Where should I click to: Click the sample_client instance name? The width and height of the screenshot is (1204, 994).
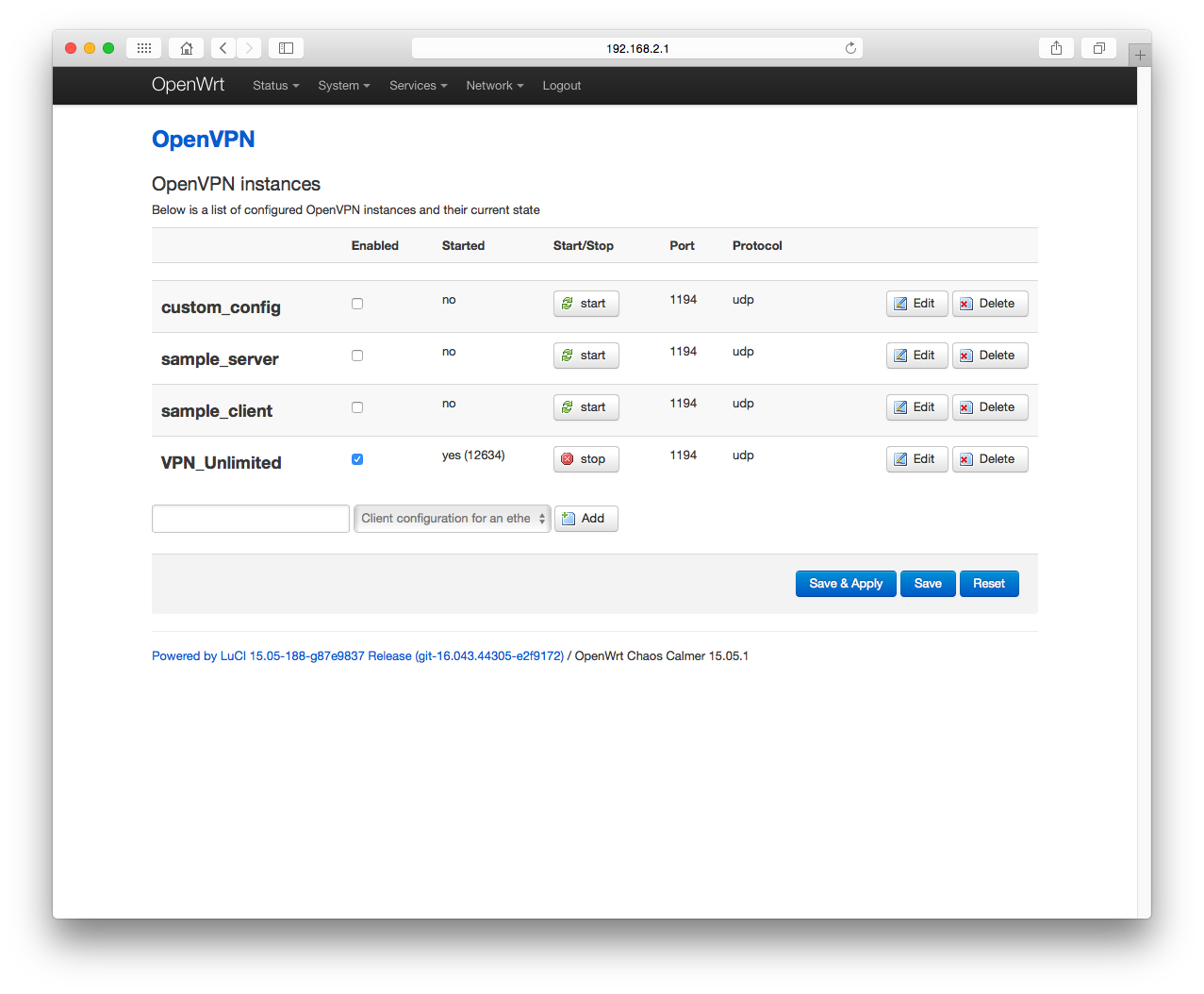pyautogui.click(x=217, y=411)
